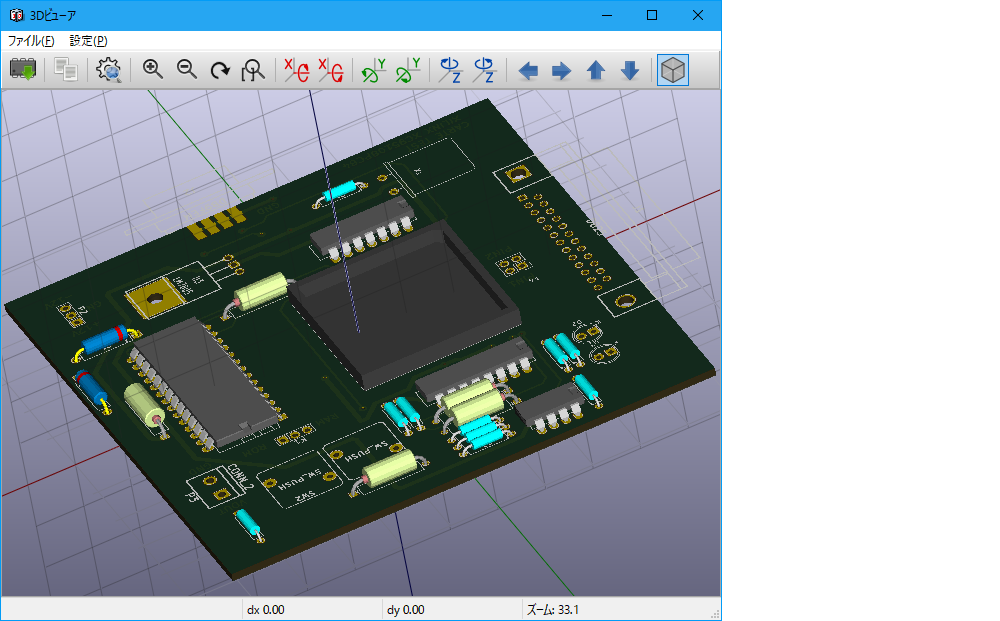The image size is (1000, 621).
Task: Zoom in the 3D view
Action: (152, 69)
